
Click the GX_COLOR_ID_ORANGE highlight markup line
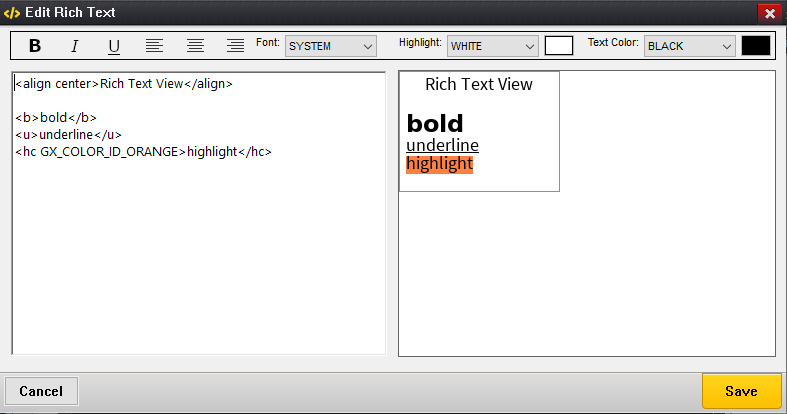click(x=143, y=152)
